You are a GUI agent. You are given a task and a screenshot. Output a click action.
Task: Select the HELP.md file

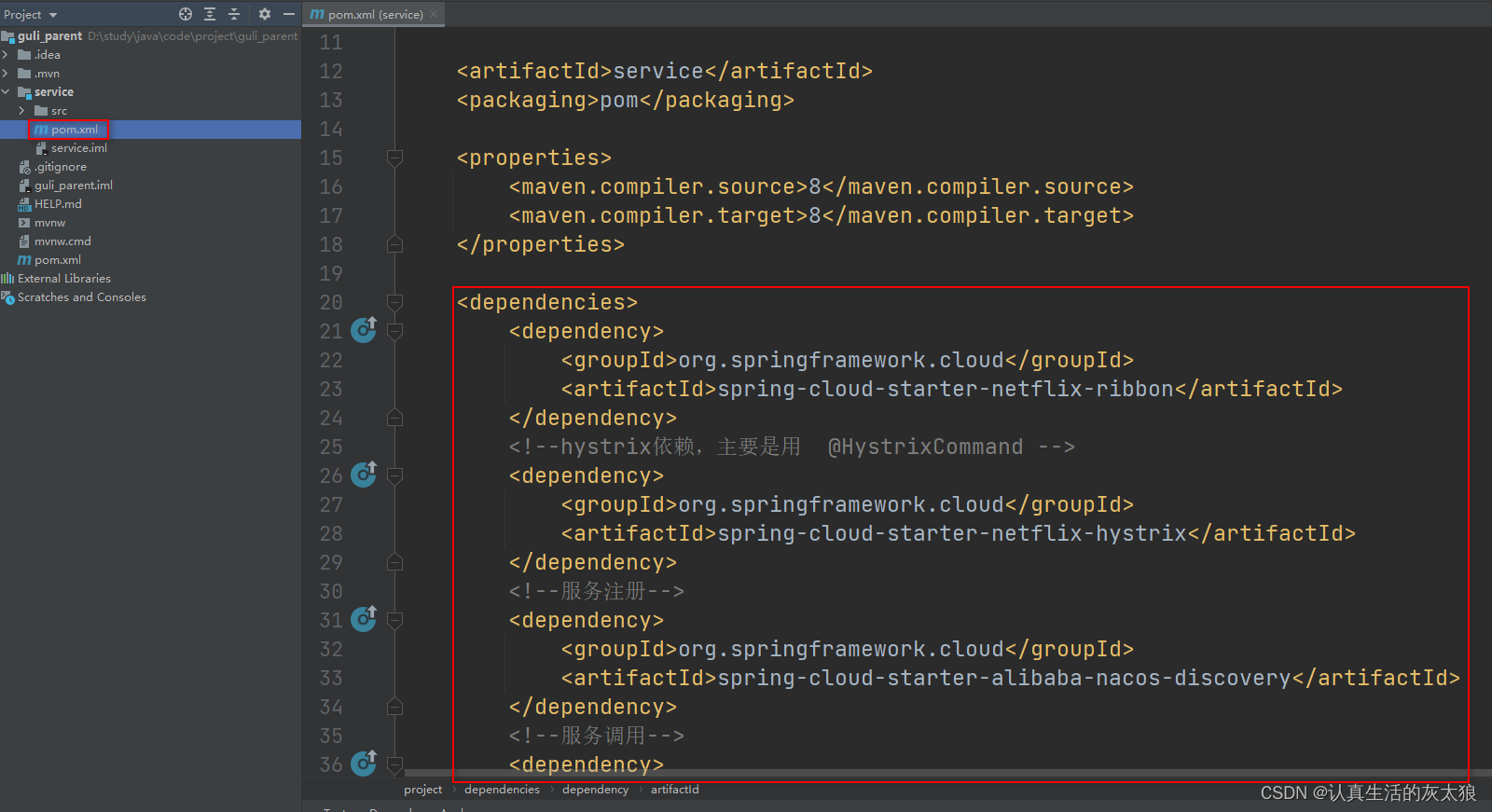click(x=50, y=204)
